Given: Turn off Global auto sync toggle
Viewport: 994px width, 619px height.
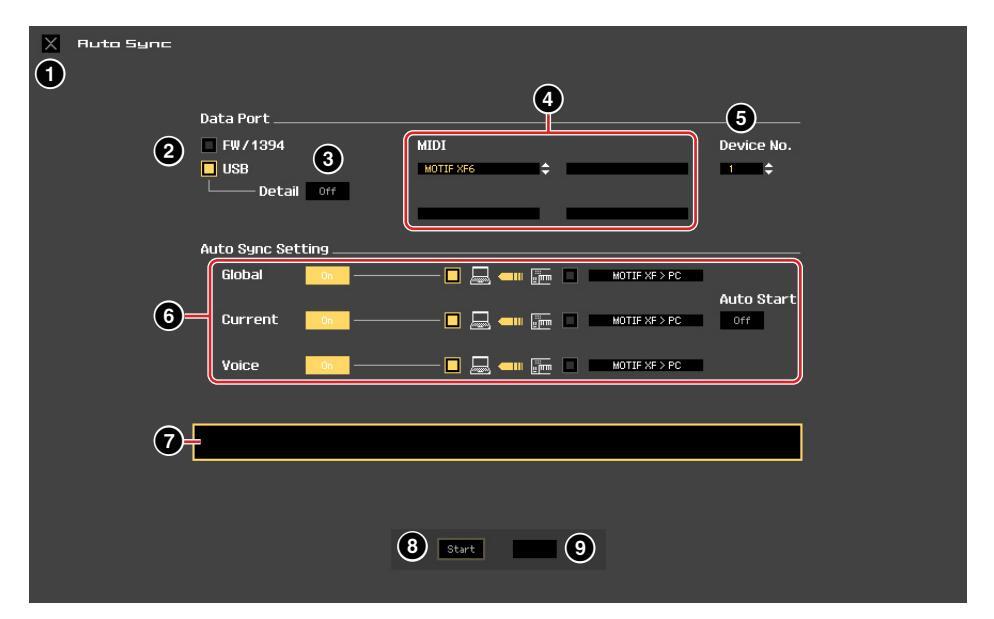Looking at the screenshot, I should click(327, 276).
